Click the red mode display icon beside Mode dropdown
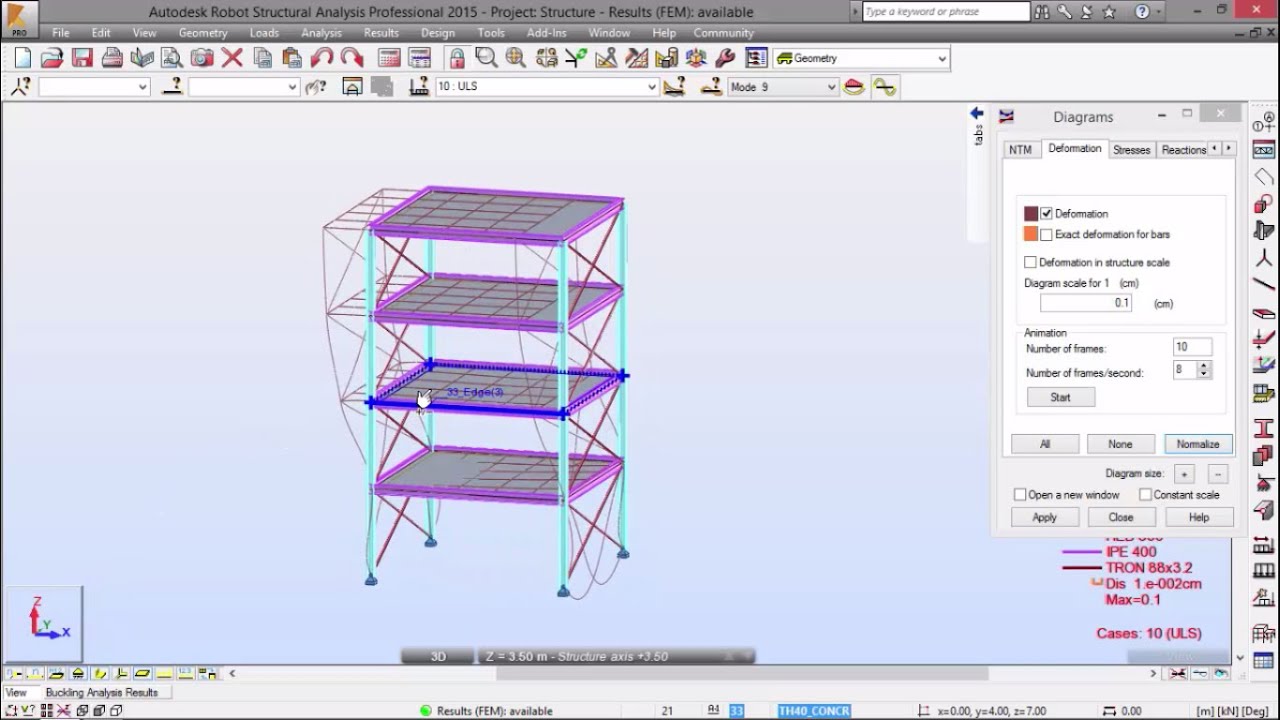The image size is (1280, 720). point(853,87)
